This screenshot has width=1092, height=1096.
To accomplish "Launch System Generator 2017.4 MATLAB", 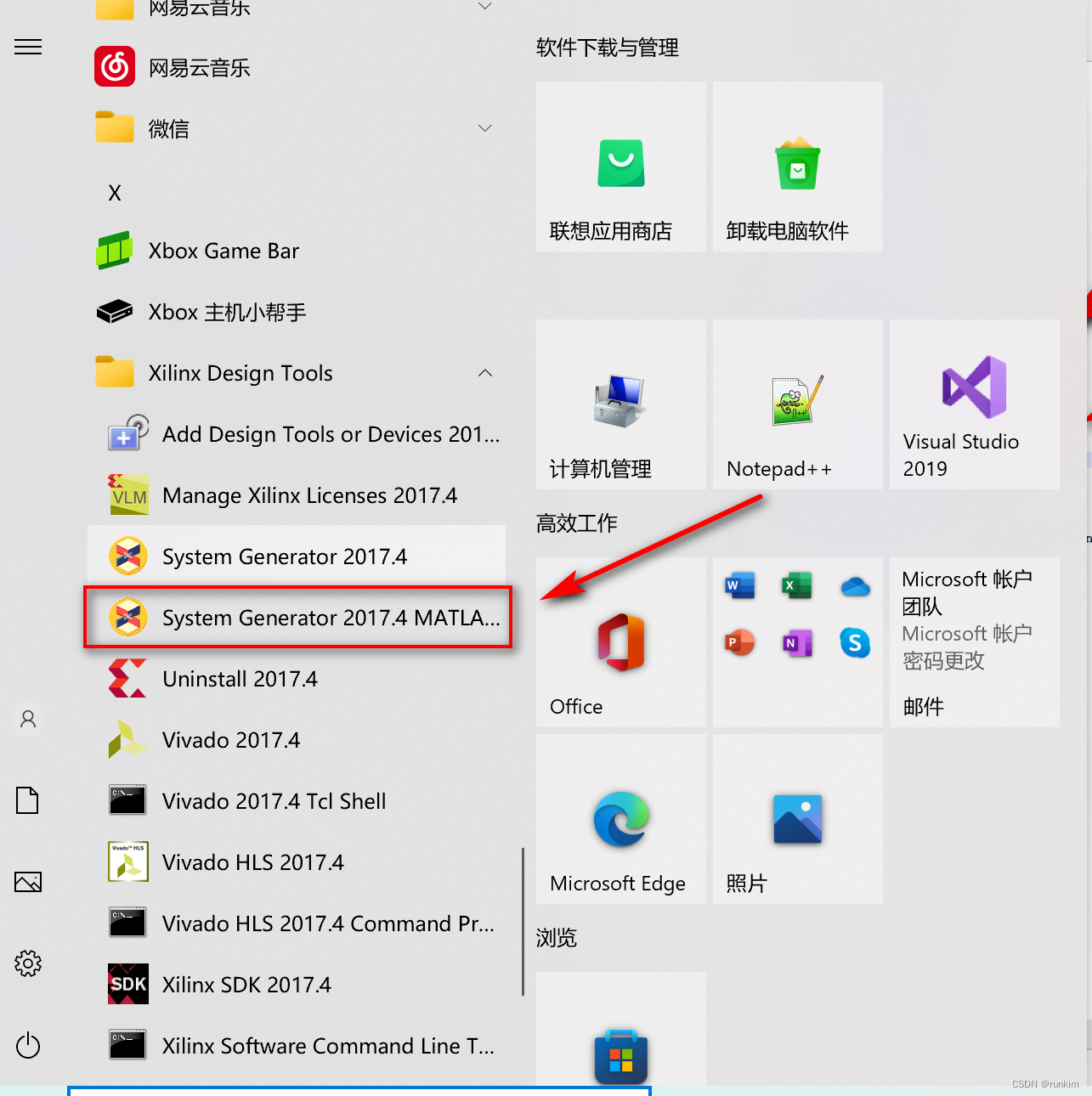I will click(x=297, y=618).
